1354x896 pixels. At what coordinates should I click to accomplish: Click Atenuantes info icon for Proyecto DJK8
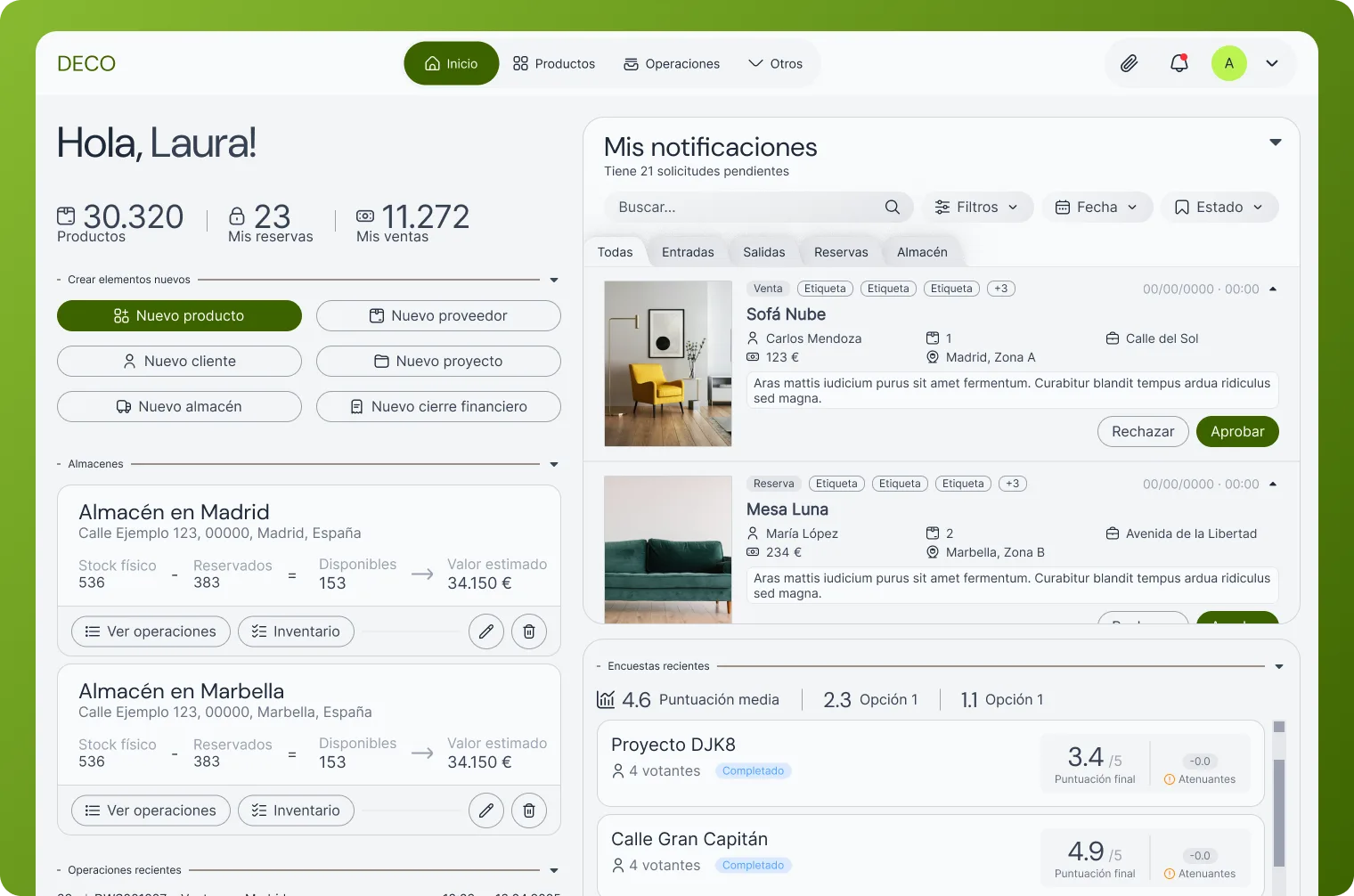click(1170, 779)
